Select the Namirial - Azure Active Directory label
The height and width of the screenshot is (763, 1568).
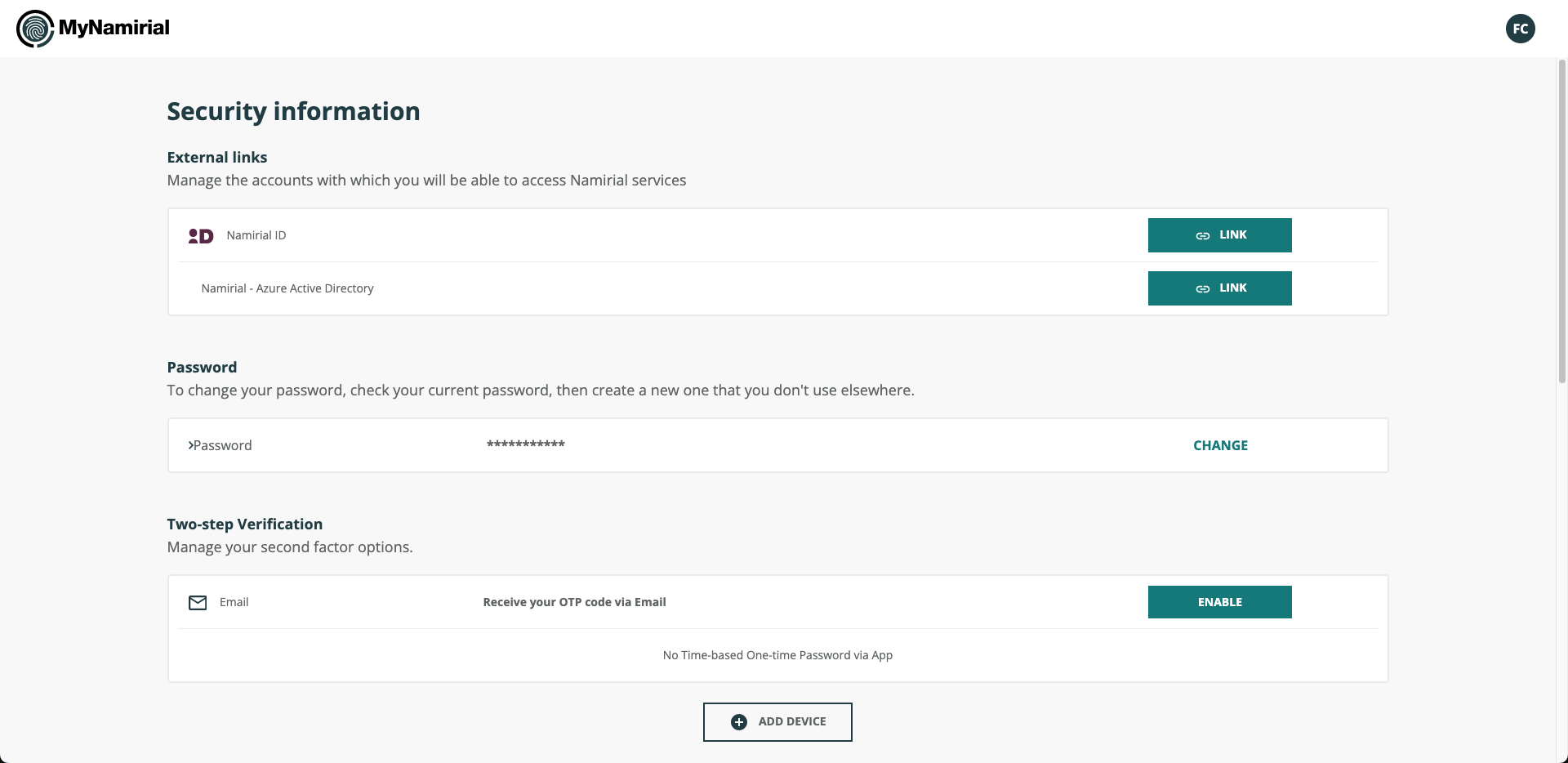pyautogui.click(x=287, y=288)
